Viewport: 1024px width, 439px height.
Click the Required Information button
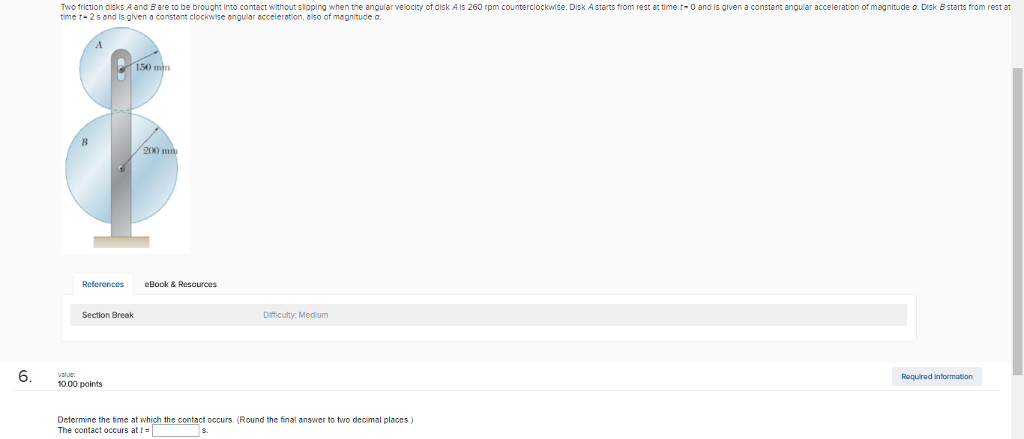pos(936,376)
